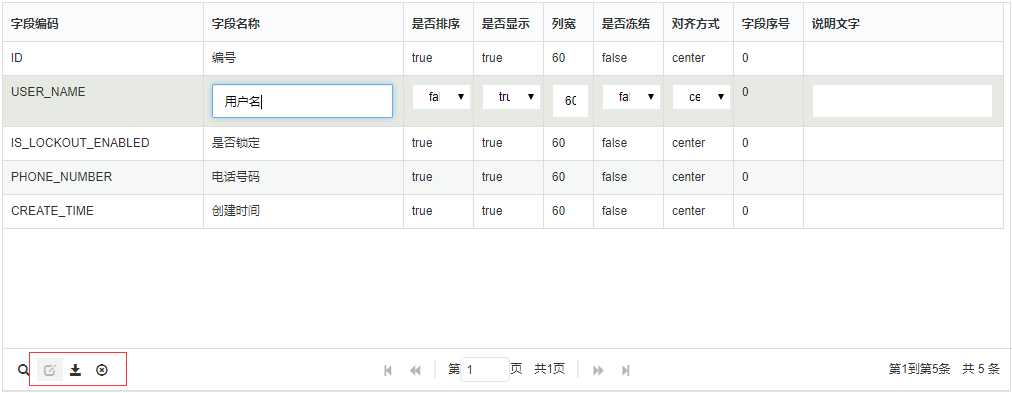Viewport: 1012px width, 393px height.
Task: Open the 是否冻结 dropdown in USER_NAME row
Action: coord(631,97)
